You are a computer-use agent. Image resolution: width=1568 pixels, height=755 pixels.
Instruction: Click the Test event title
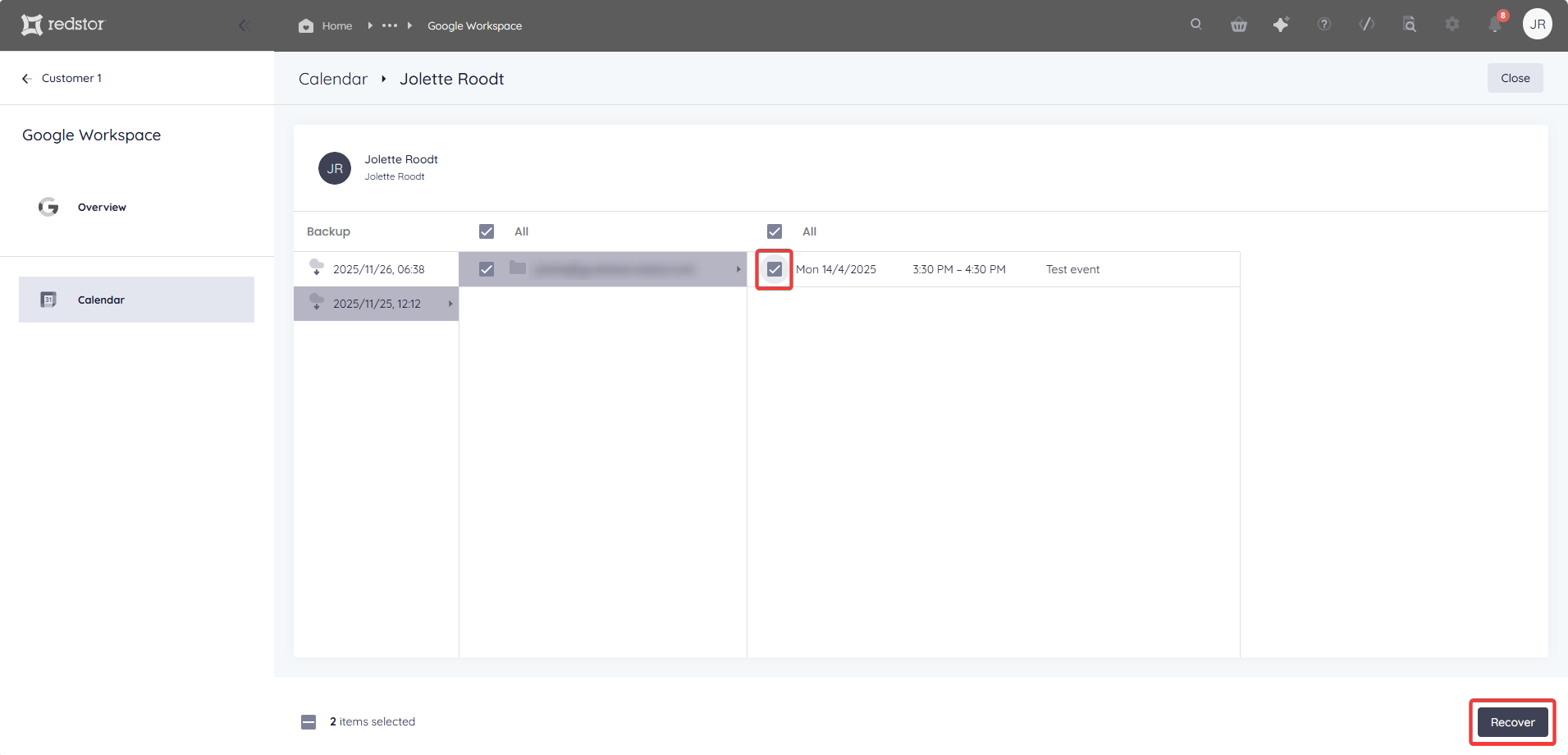pos(1072,269)
